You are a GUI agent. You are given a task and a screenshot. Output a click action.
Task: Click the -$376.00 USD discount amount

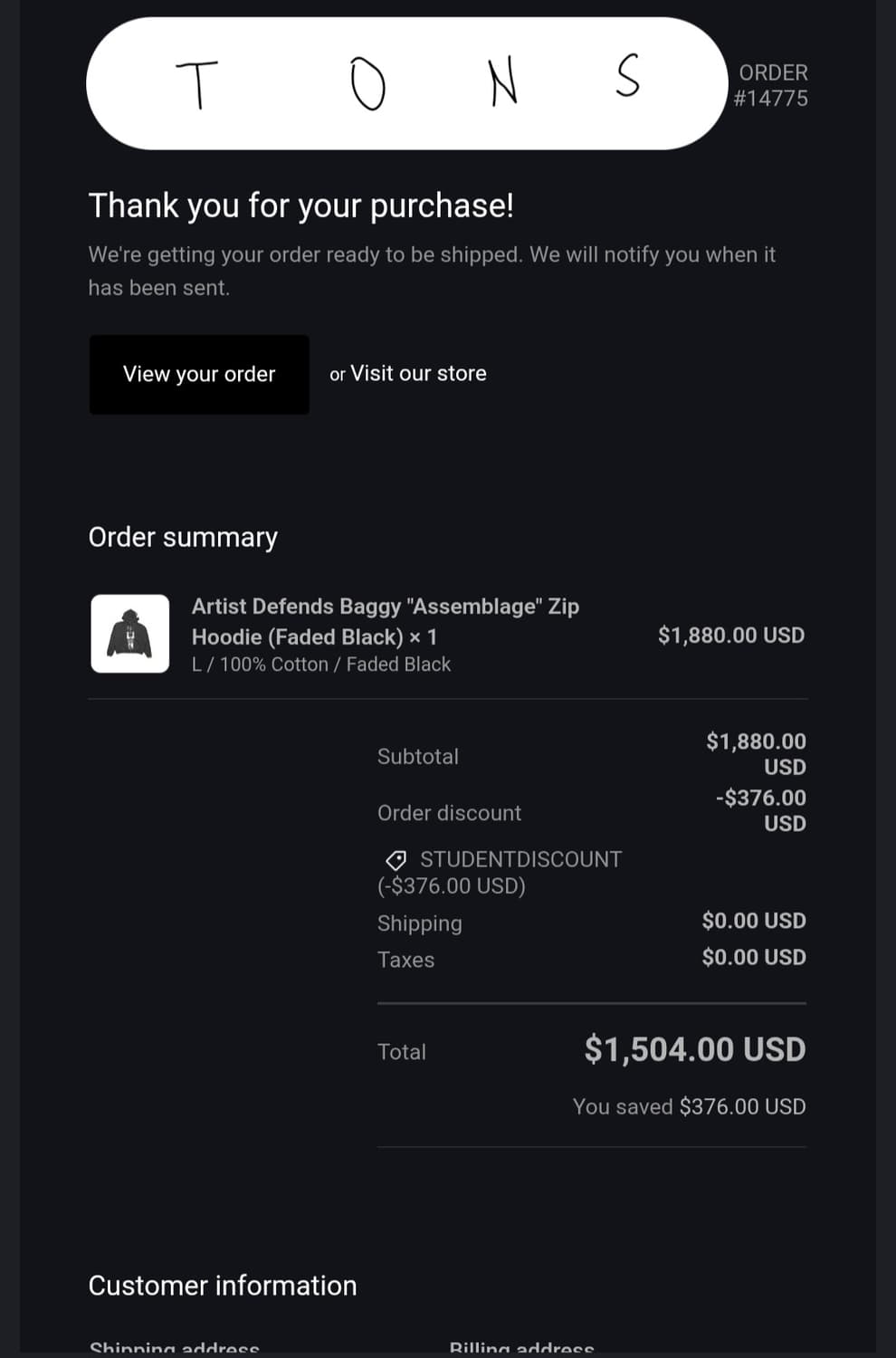point(760,810)
